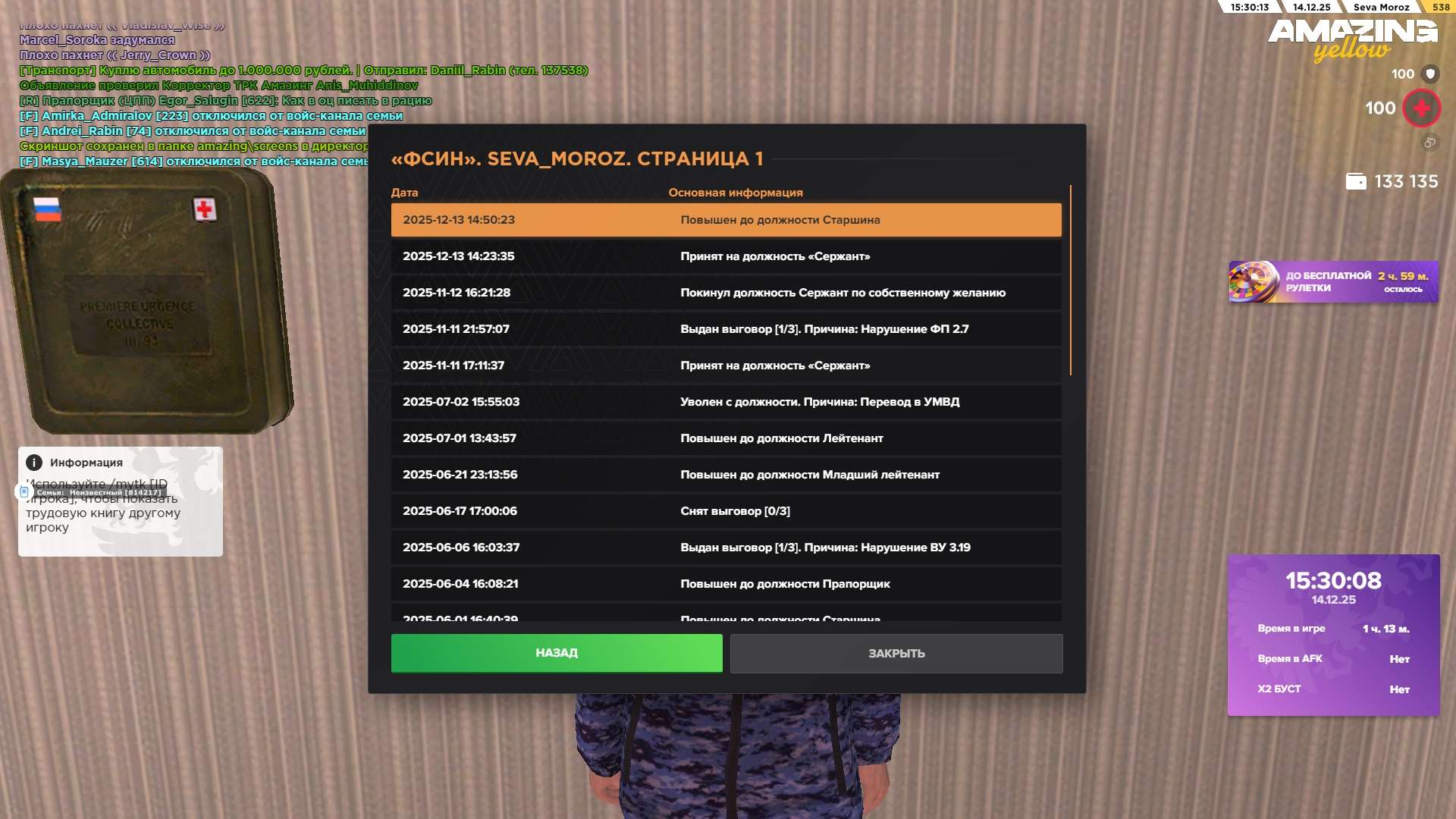The width and height of the screenshot is (1456, 819).
Task: Click the Дата column header
Action: click(x=404, y=193)
